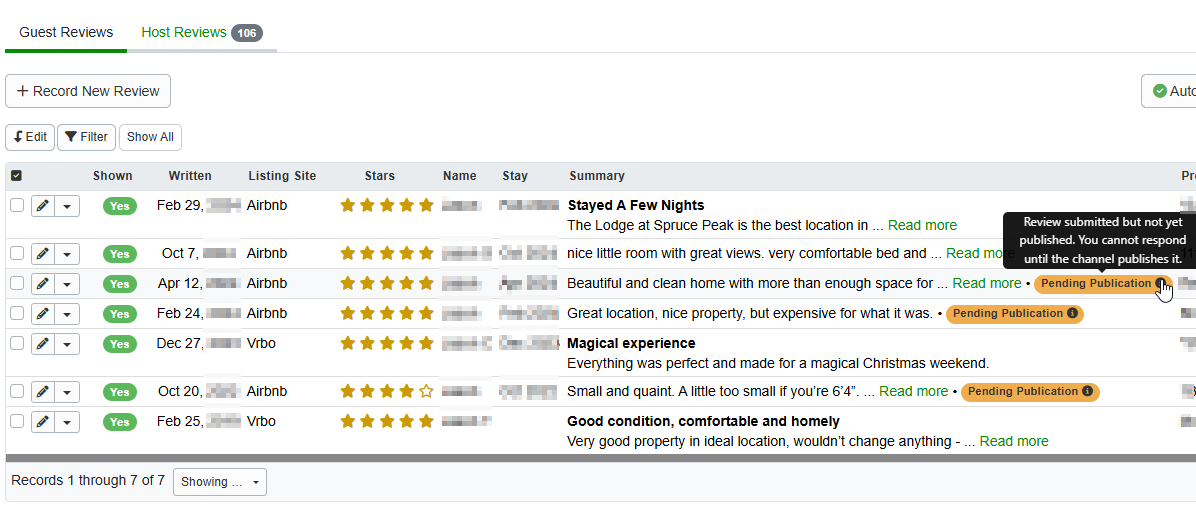Click the Record New Review button
The height and width of the screenshot is (508, 1196).
88,91
